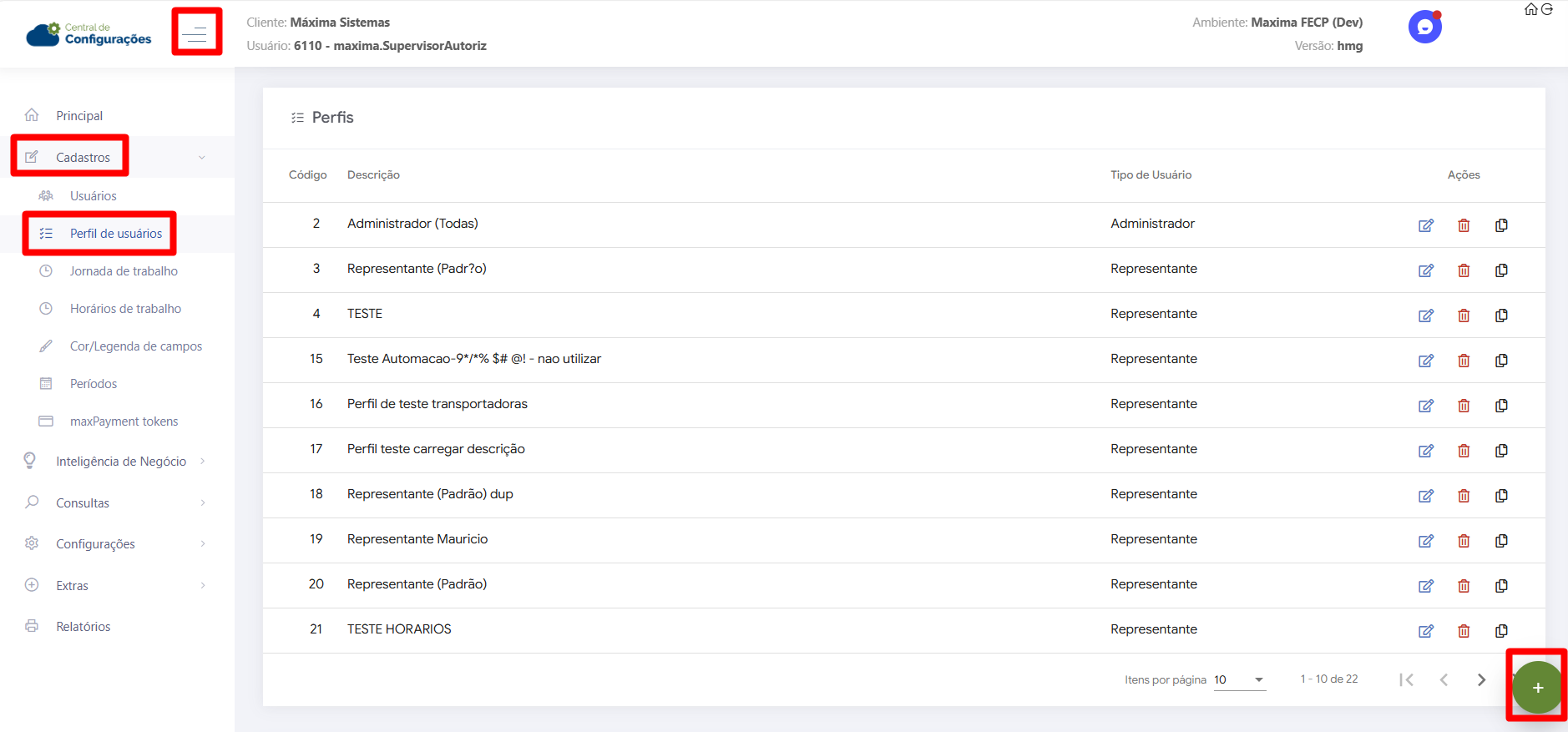Select Jornada de trabalho menu item
Image resolution: width=1568 pixels, height=732 pixels.
pos(124,271)
